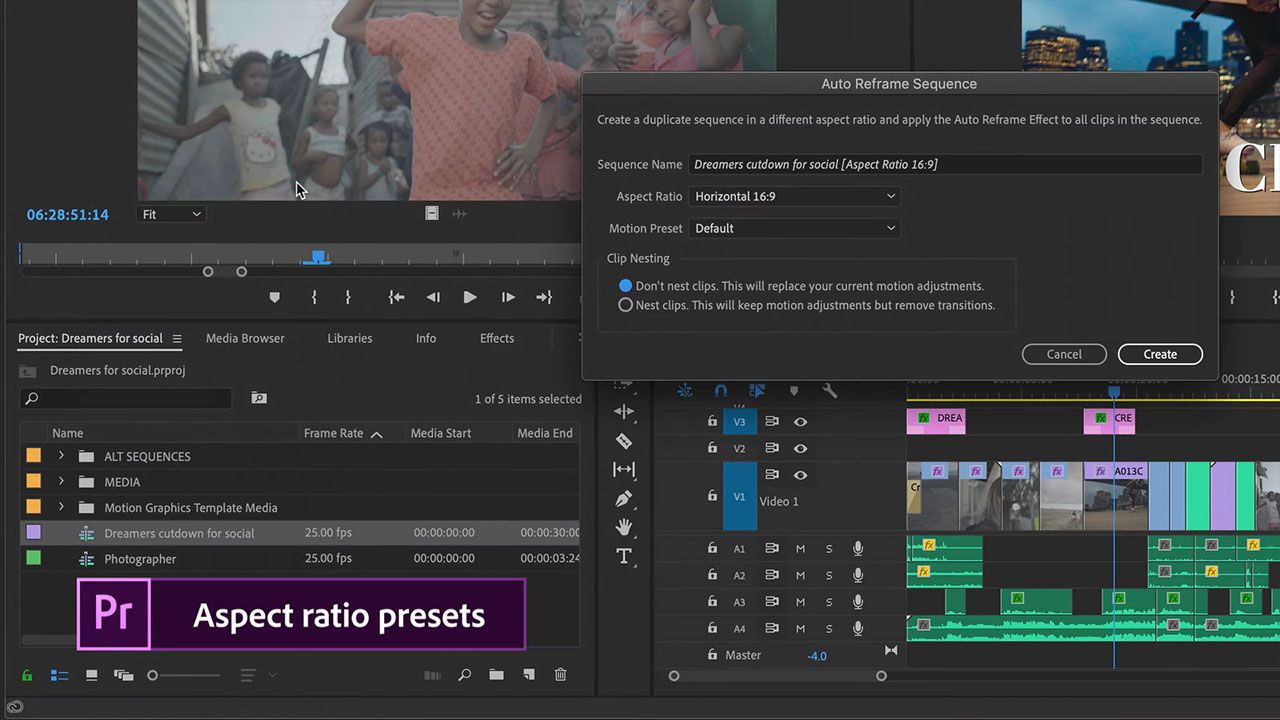The height and width of the screenshot is (720, 1280).
Task: Click the Create button
Action: tap(1160, 354)
